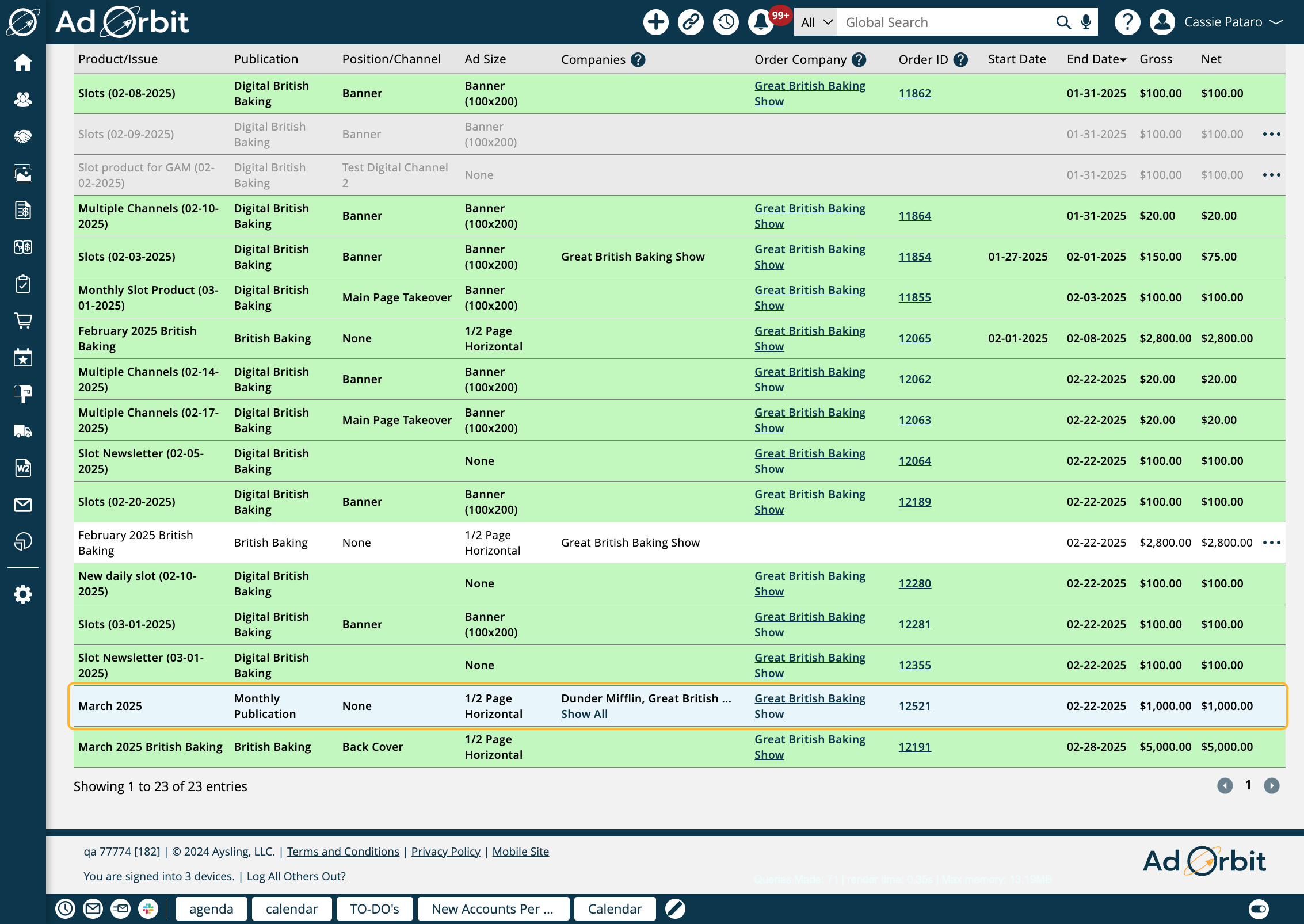This screenshot has width=1304, height=924.
Task: Open notifications bell with 99+ badge
Action: (761, 22)
